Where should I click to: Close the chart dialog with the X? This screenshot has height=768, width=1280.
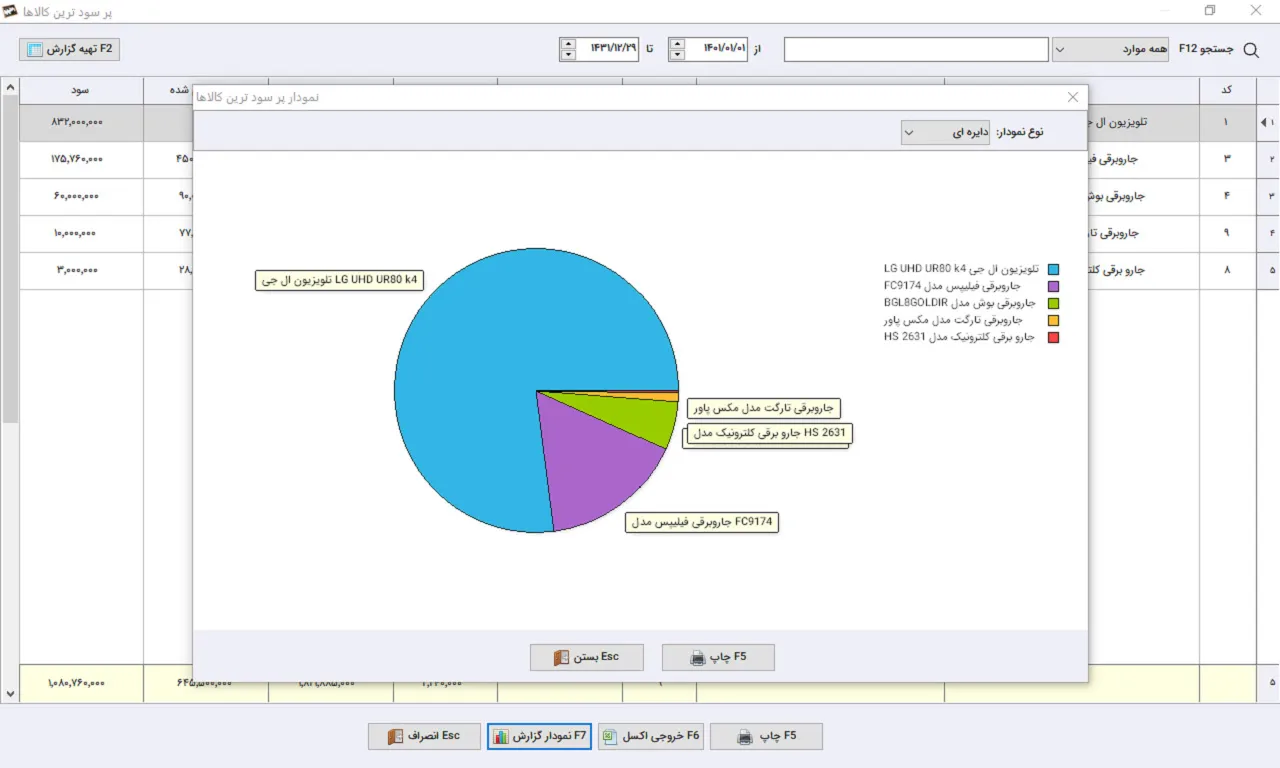point(1073,97)
